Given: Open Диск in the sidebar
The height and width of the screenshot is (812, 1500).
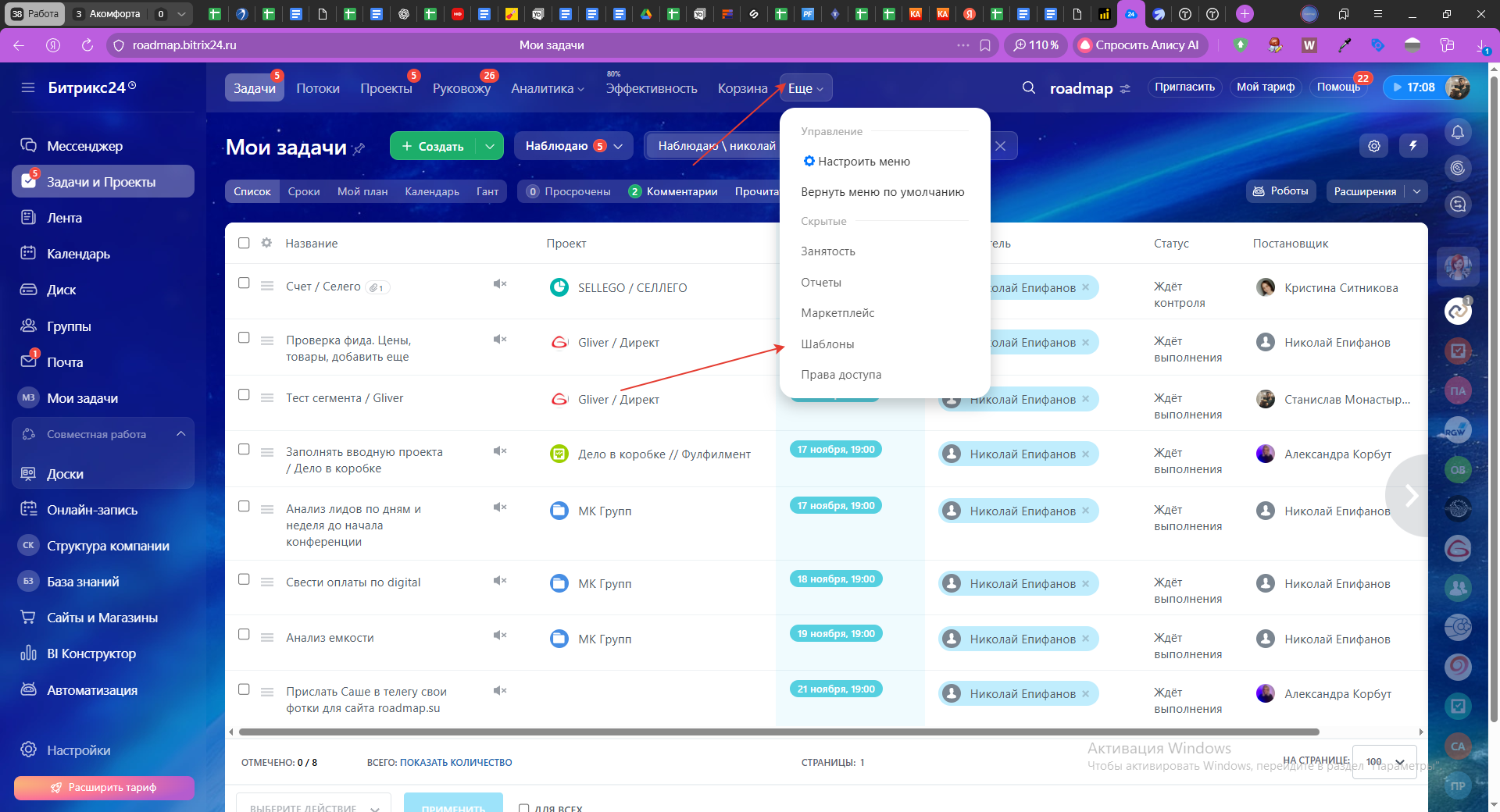Looking at the screenshot, I should click(61, 290).
